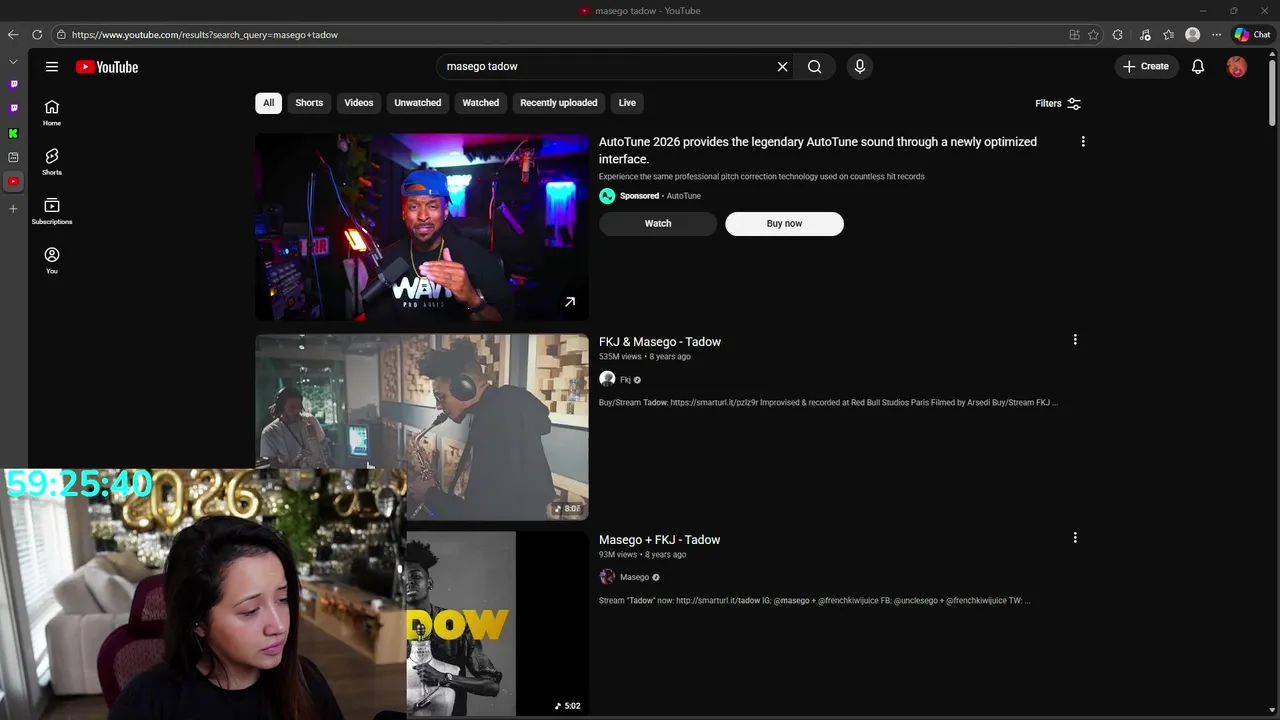The width and height of the screenshot is (1280, 720).
Task: Open the Masego channel link
Action: tap(634, 577)
